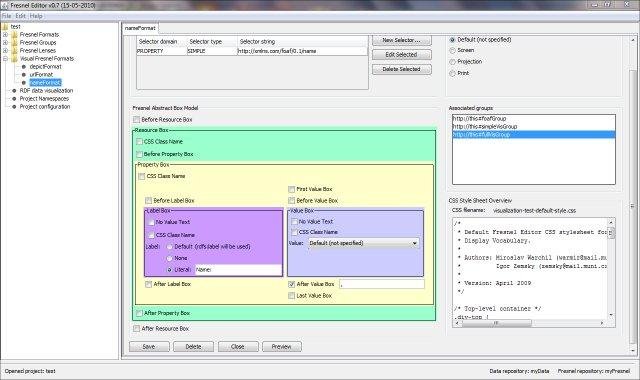Enable the Before Resource Box checkbox
This screenshot has width=640, height=380.
click(x=136, y=120)
